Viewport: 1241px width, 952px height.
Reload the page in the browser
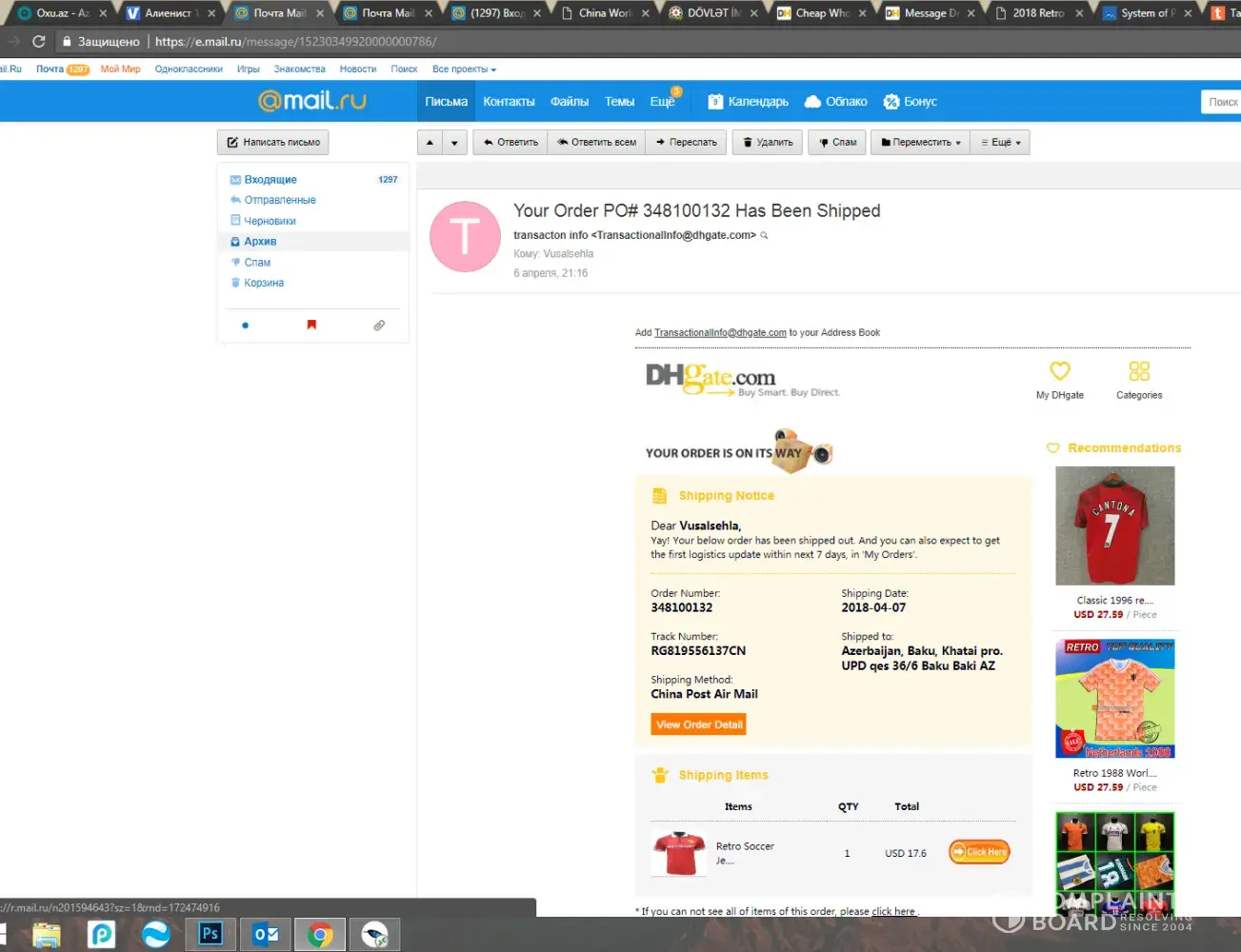(39, 42)
